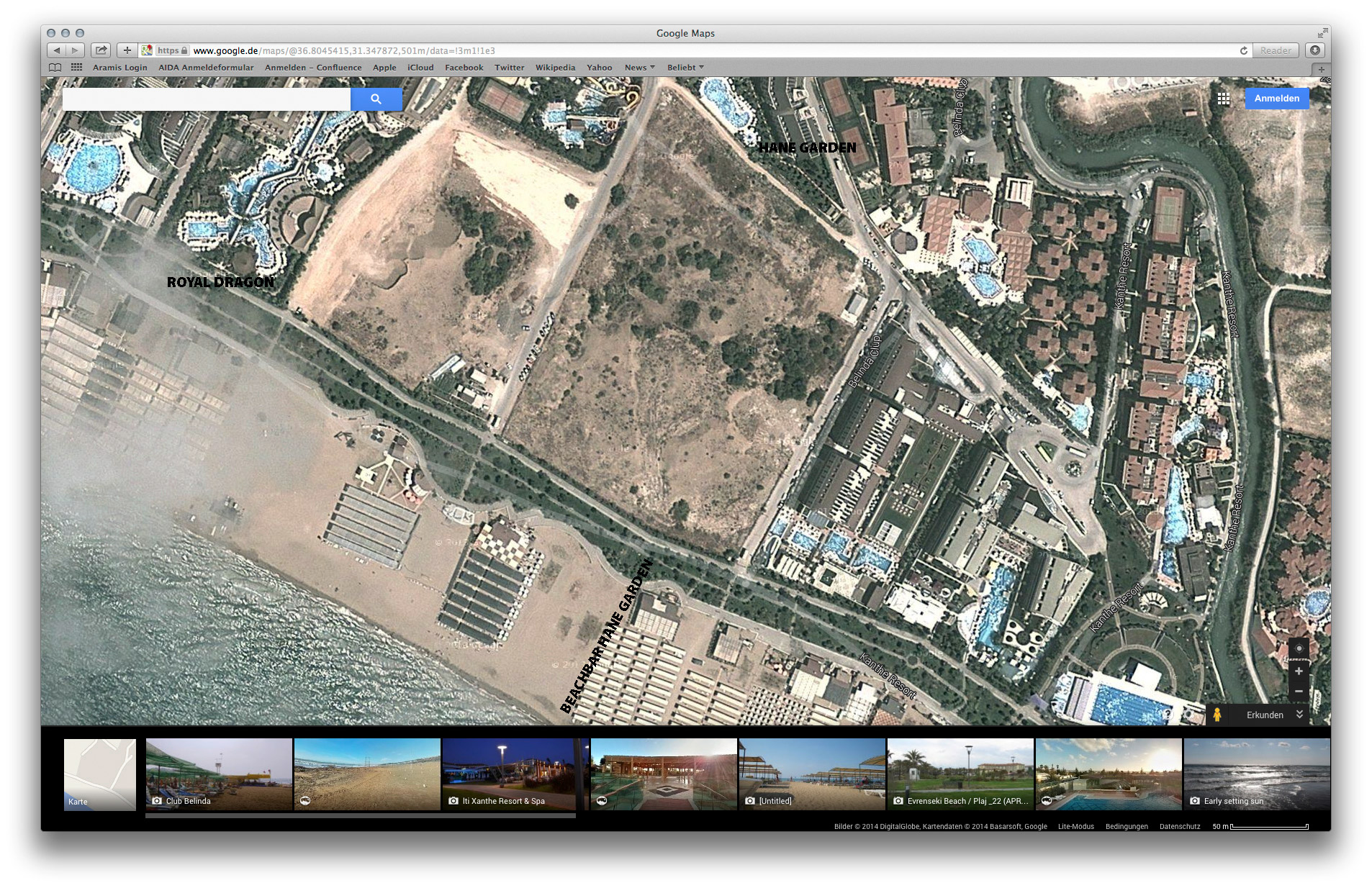Zoom in on the map
This screenshot has height=888, width=1372.
[x=1298, y=671]
